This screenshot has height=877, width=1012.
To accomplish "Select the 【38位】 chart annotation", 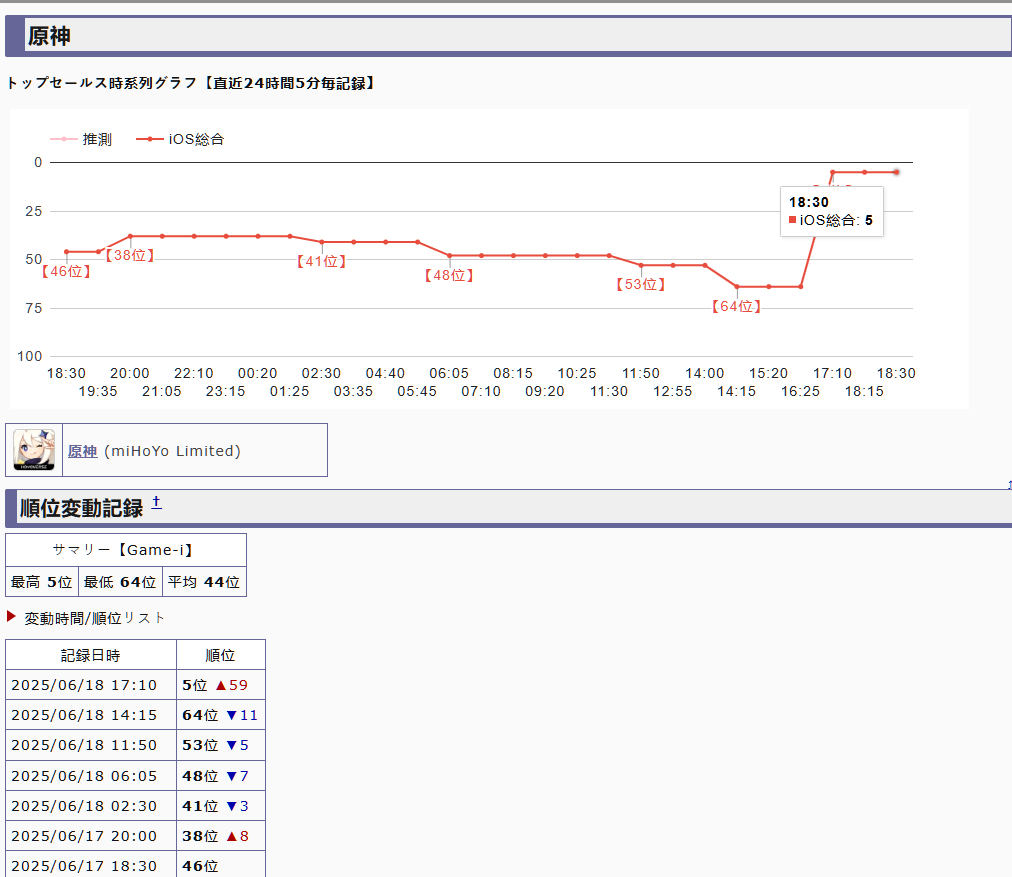I will (x=130, y=256).
